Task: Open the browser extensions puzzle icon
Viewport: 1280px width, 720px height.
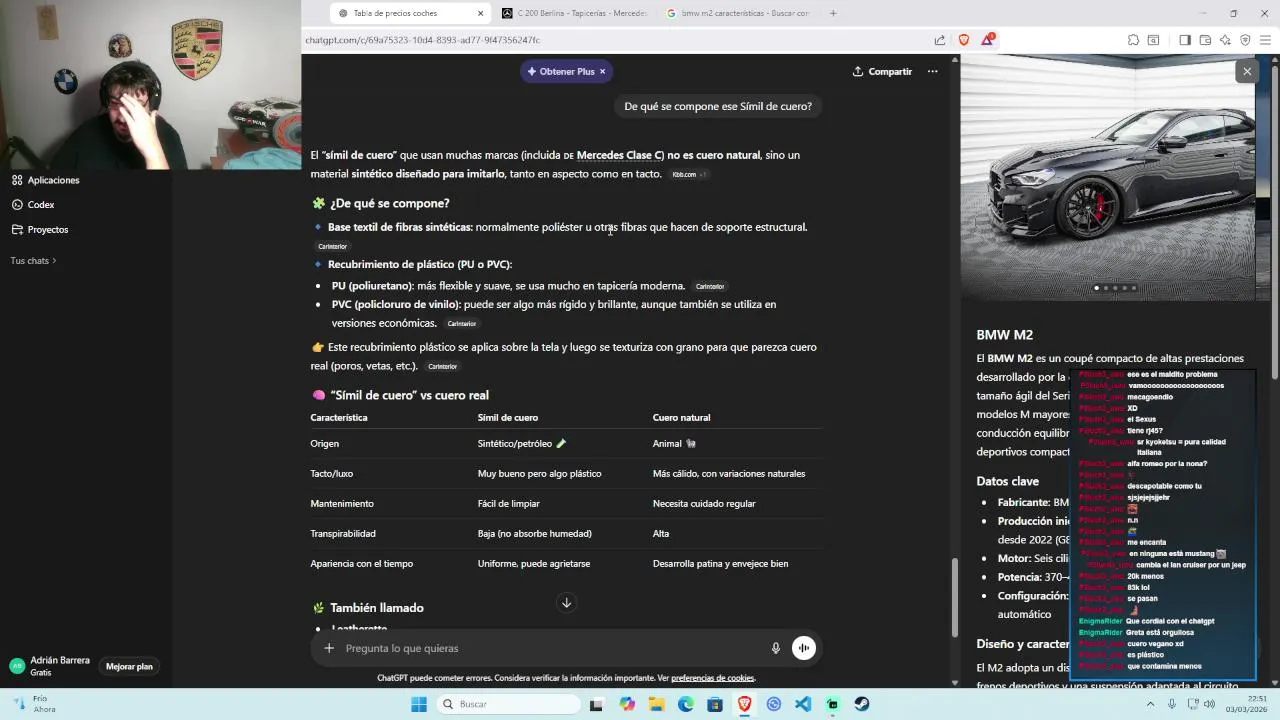Action: coord(1133,40)
